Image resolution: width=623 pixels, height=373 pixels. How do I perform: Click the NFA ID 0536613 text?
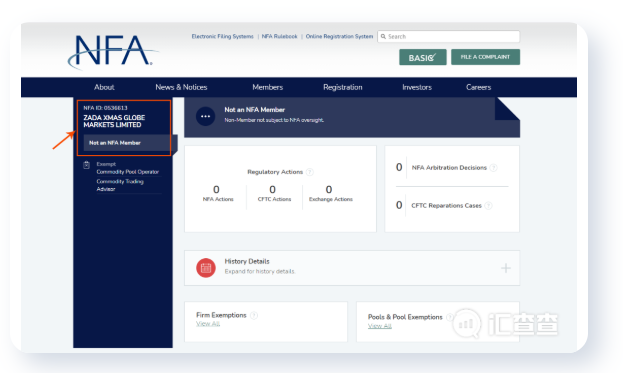(x=105, y=108)
